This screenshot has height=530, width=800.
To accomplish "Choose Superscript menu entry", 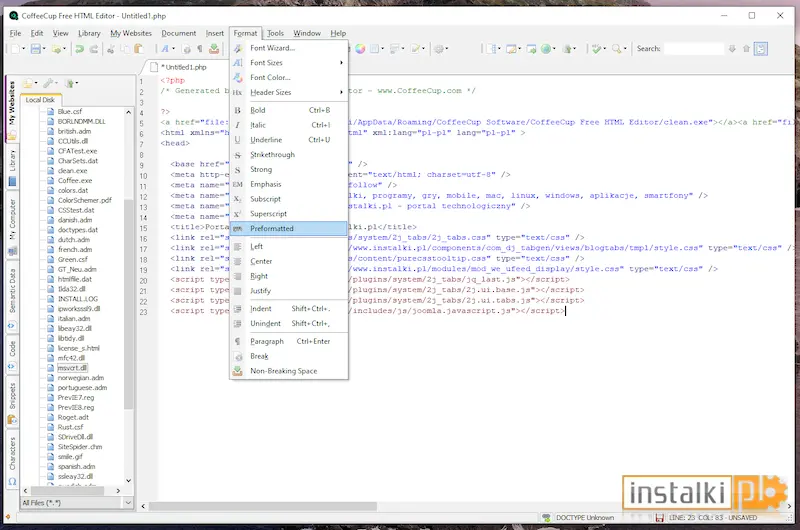I will [289, 214].
